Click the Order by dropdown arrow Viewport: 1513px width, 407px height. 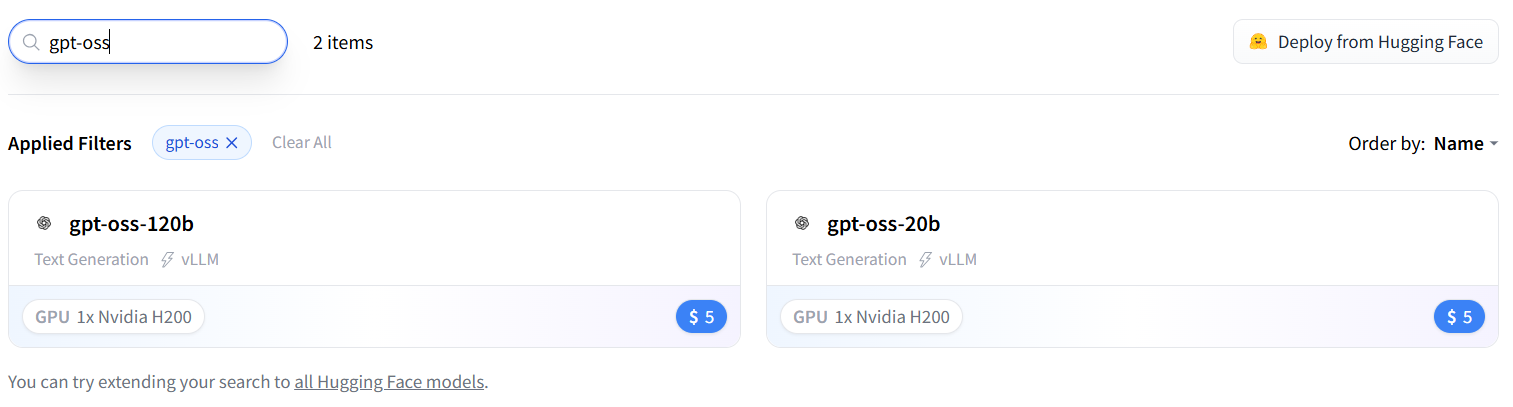[x=1494, y=144]
